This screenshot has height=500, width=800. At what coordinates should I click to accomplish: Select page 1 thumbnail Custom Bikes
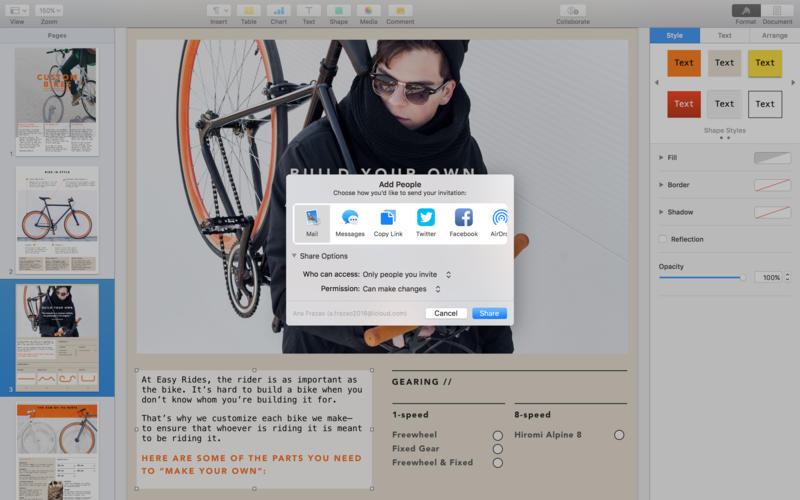click(57, 102)
